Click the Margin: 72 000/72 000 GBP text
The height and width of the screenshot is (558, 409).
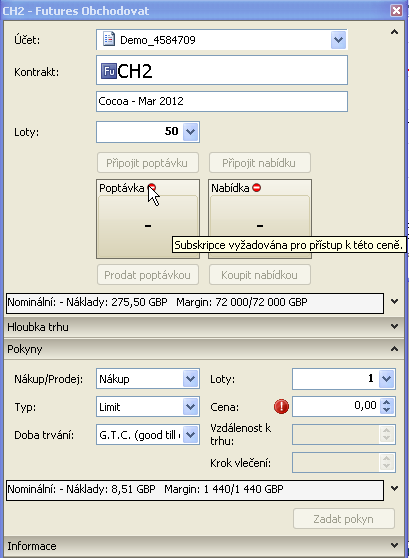[x=242, y=302]
